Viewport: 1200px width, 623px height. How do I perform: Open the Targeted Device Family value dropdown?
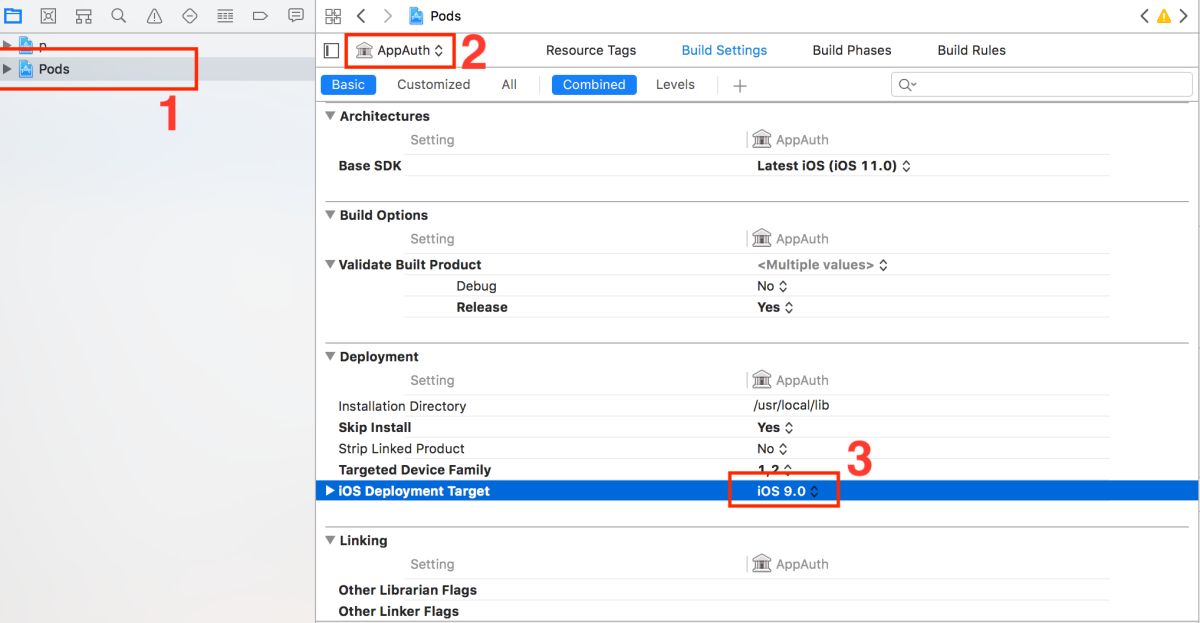(775, 469)
